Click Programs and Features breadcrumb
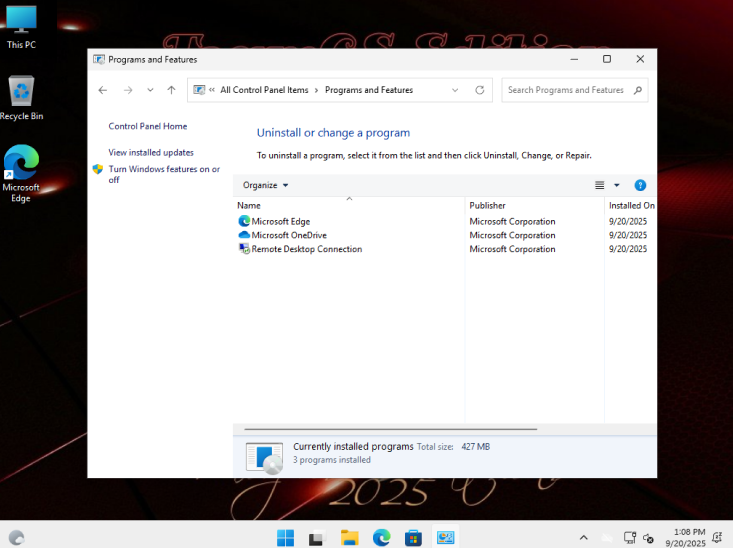The image size is (733, 548). 369,90
